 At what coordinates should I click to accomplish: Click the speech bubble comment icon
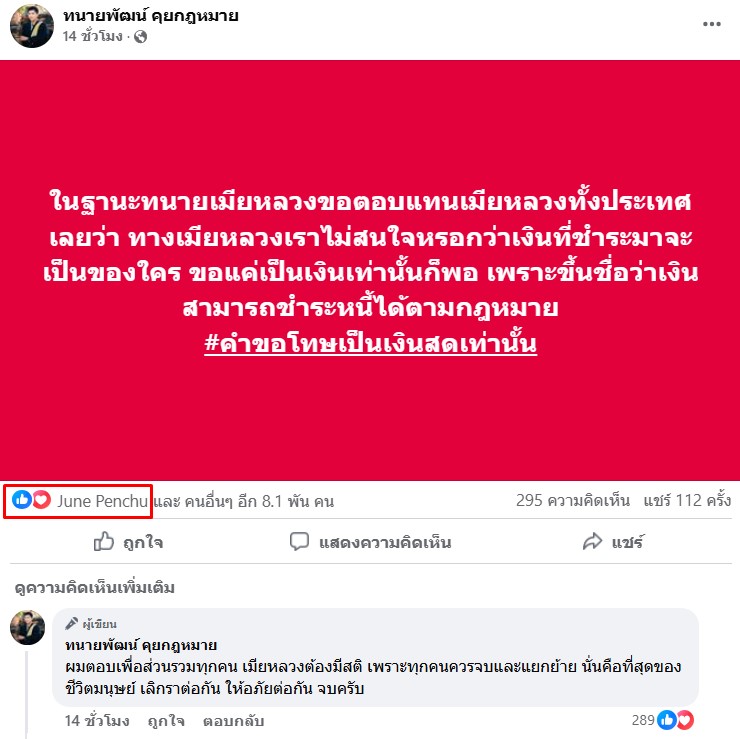pos(299,542)
